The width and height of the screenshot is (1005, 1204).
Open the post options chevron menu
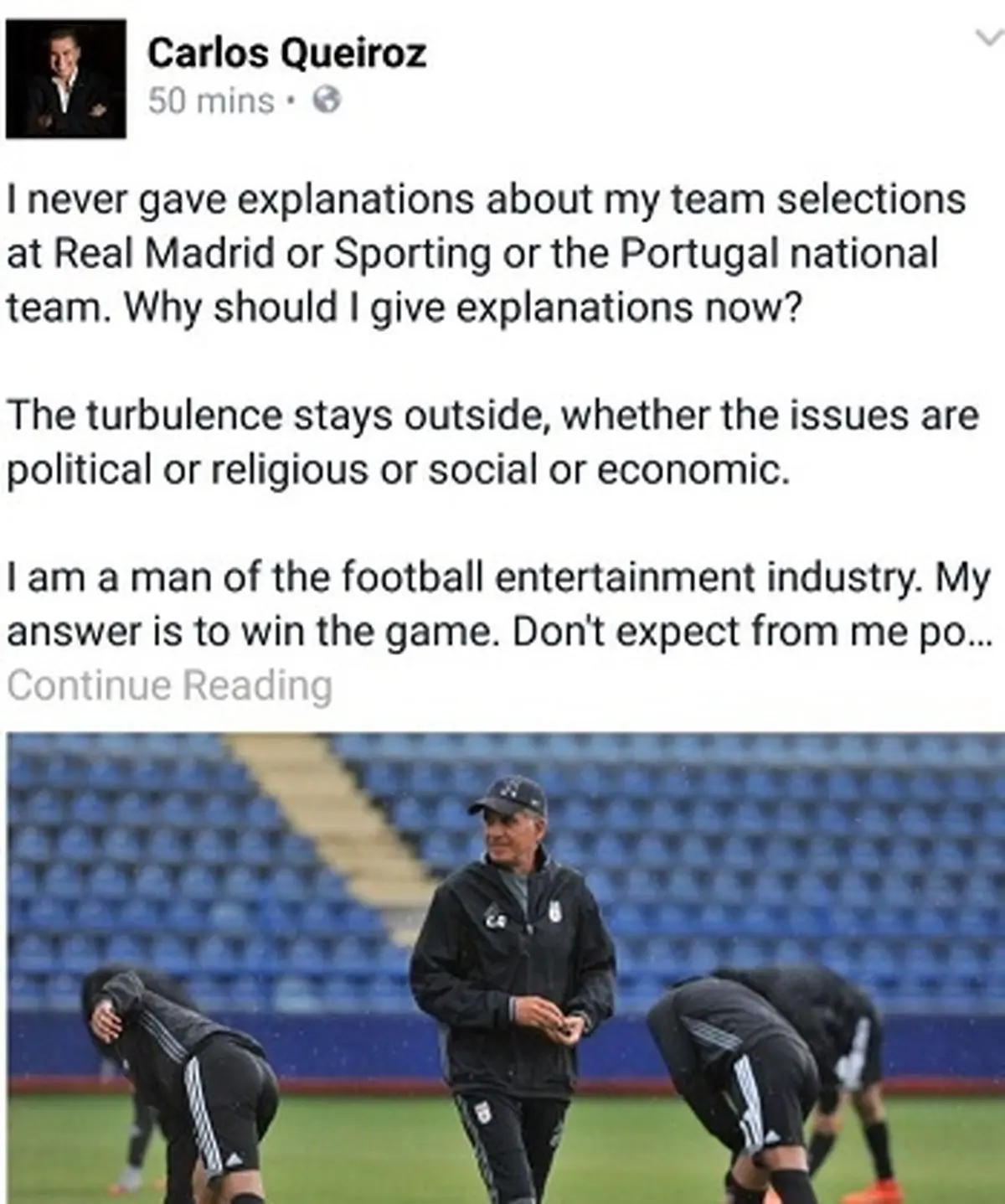tap(988, 38)
